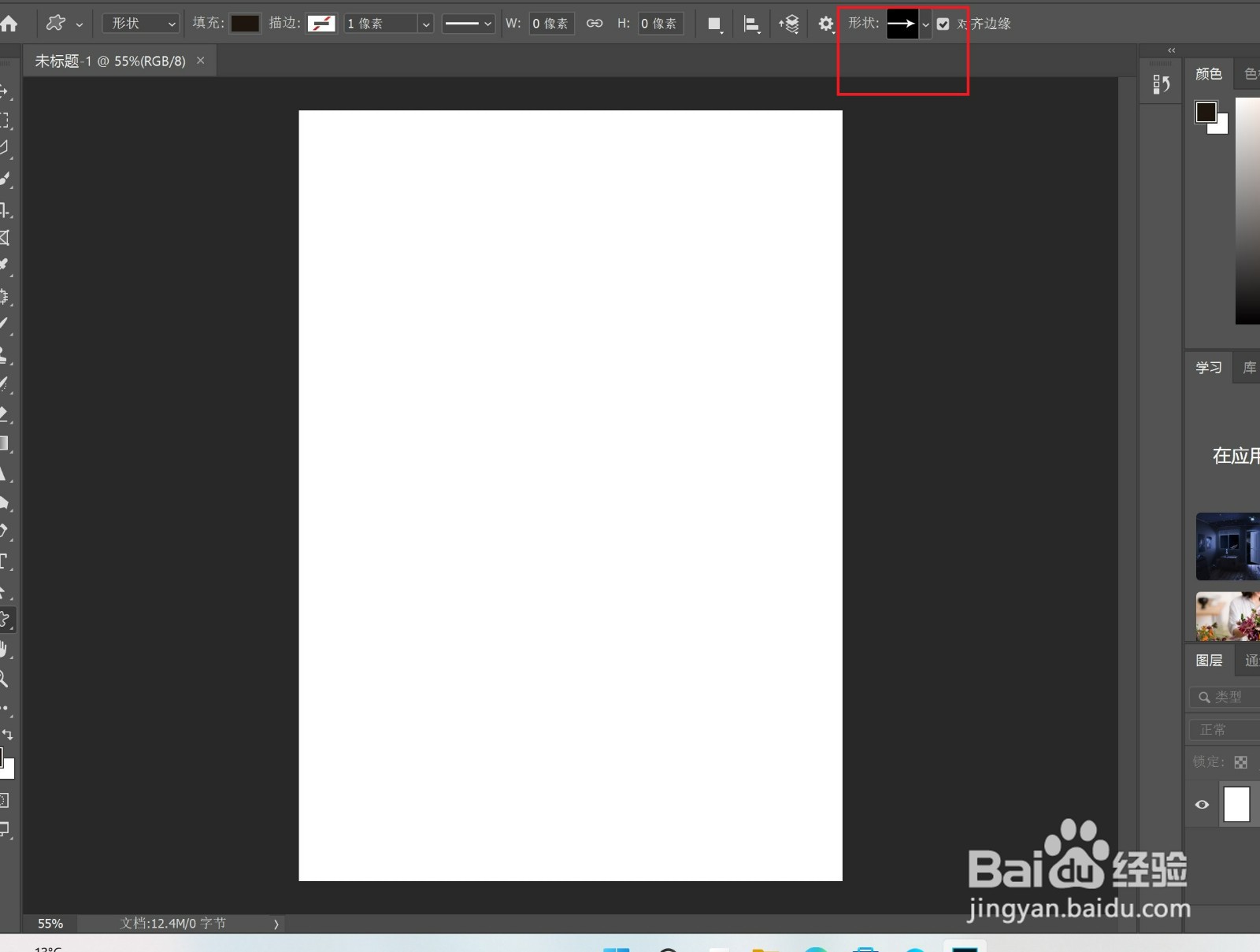1260x952 pixels.
Task: Expand the custom shape picker dropdown arrow
Action: tap(926, 24)
